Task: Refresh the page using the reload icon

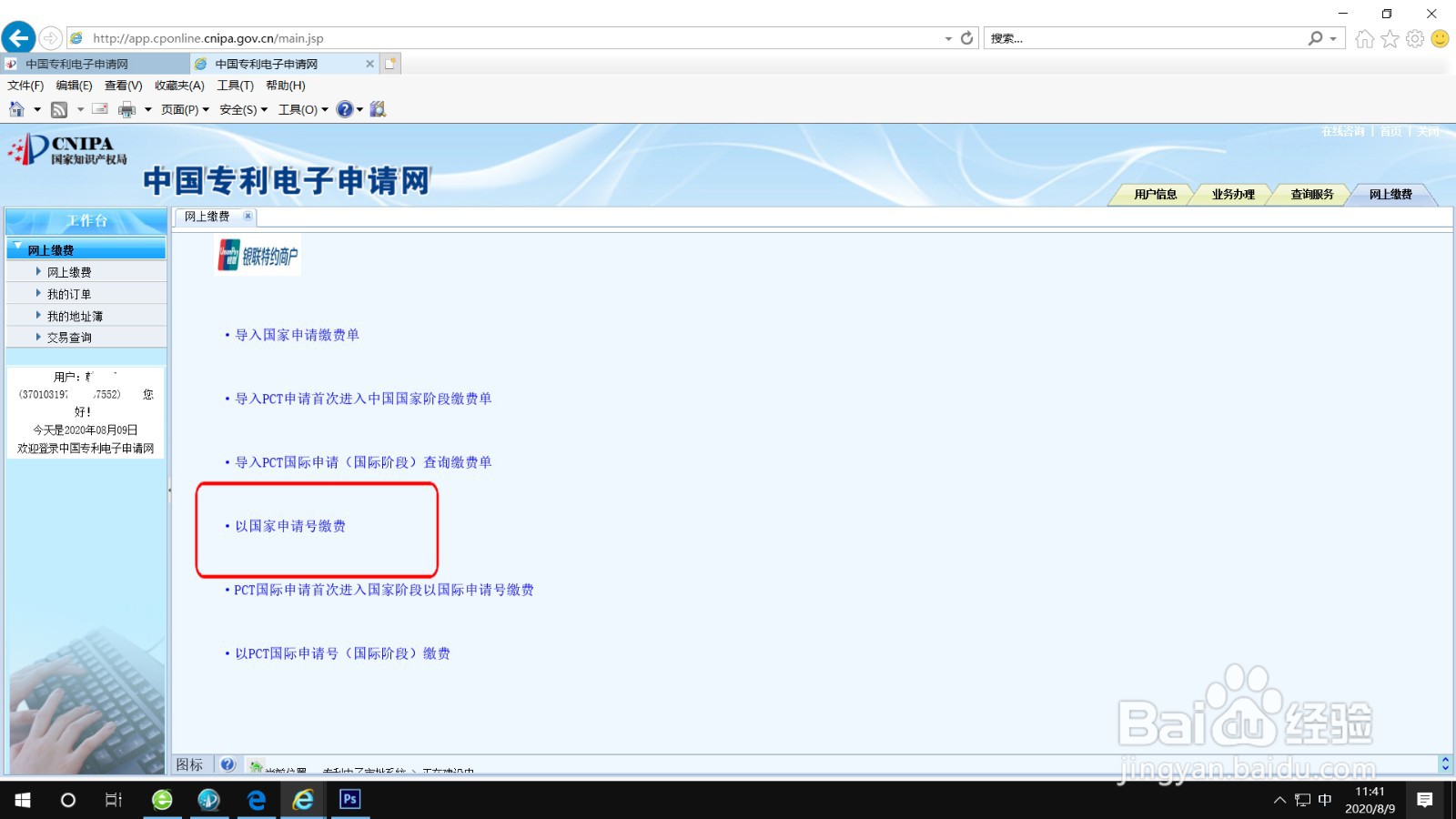Action: pyautogui.click(x=966, y=38)
